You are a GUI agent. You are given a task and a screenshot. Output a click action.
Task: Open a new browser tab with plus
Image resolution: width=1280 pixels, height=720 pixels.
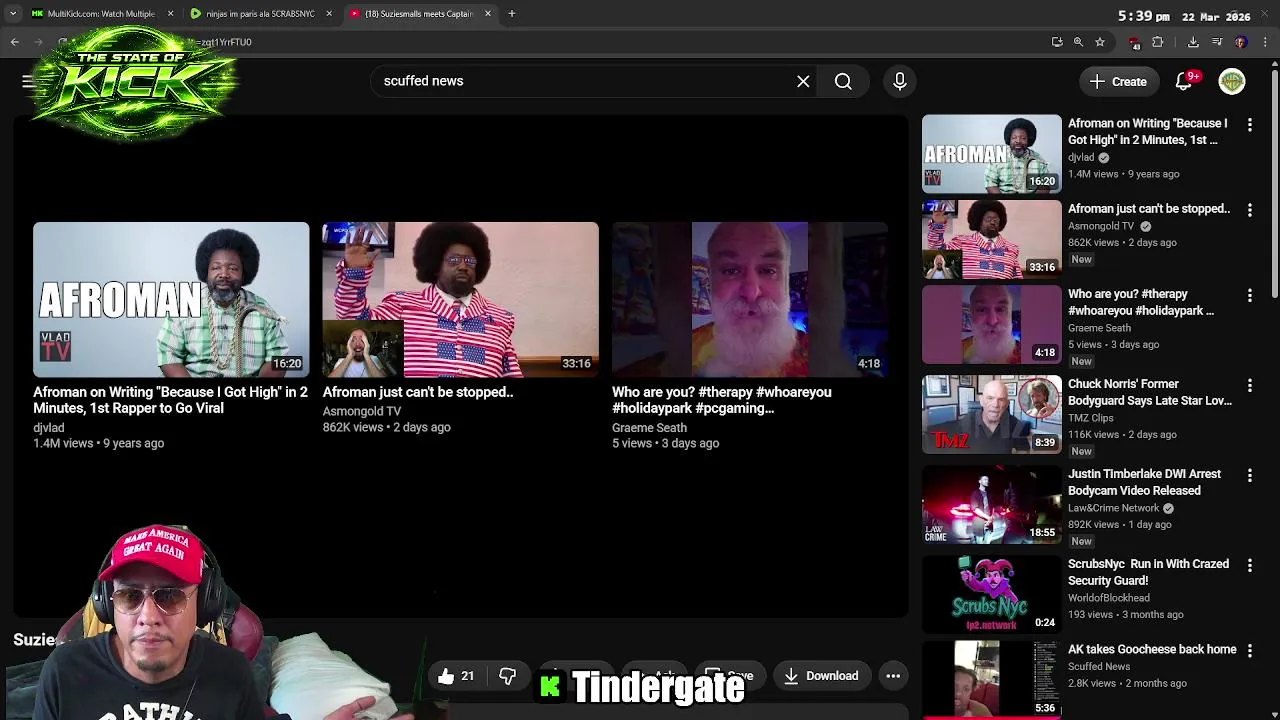coord(511,14)
